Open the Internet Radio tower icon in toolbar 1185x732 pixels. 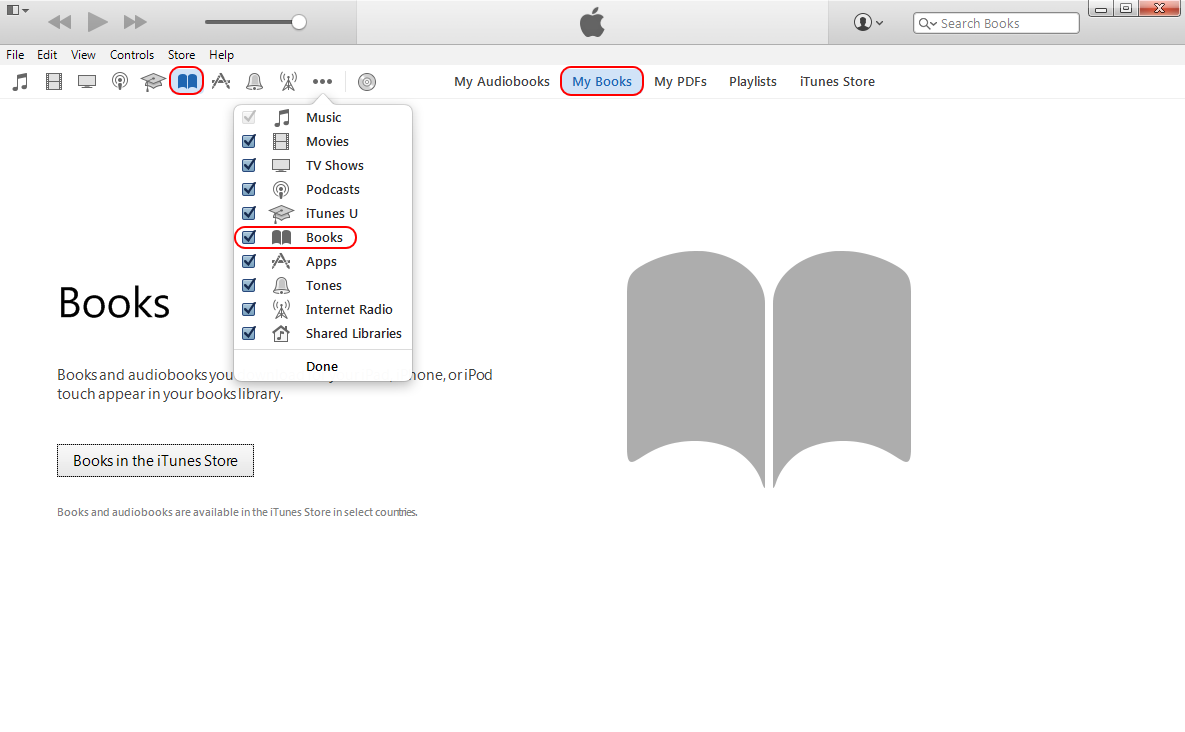pos(288,82)
